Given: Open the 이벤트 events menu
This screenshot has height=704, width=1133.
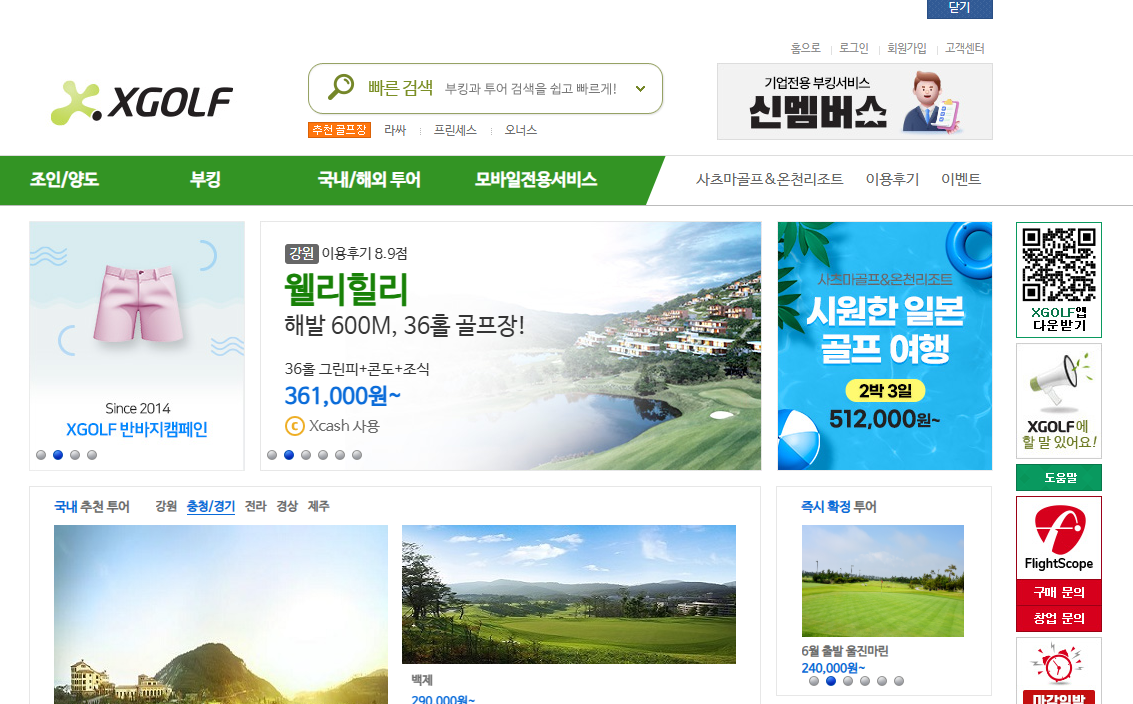Looking at the screenshot, I should pyautogui.click(x=961, y=179).
